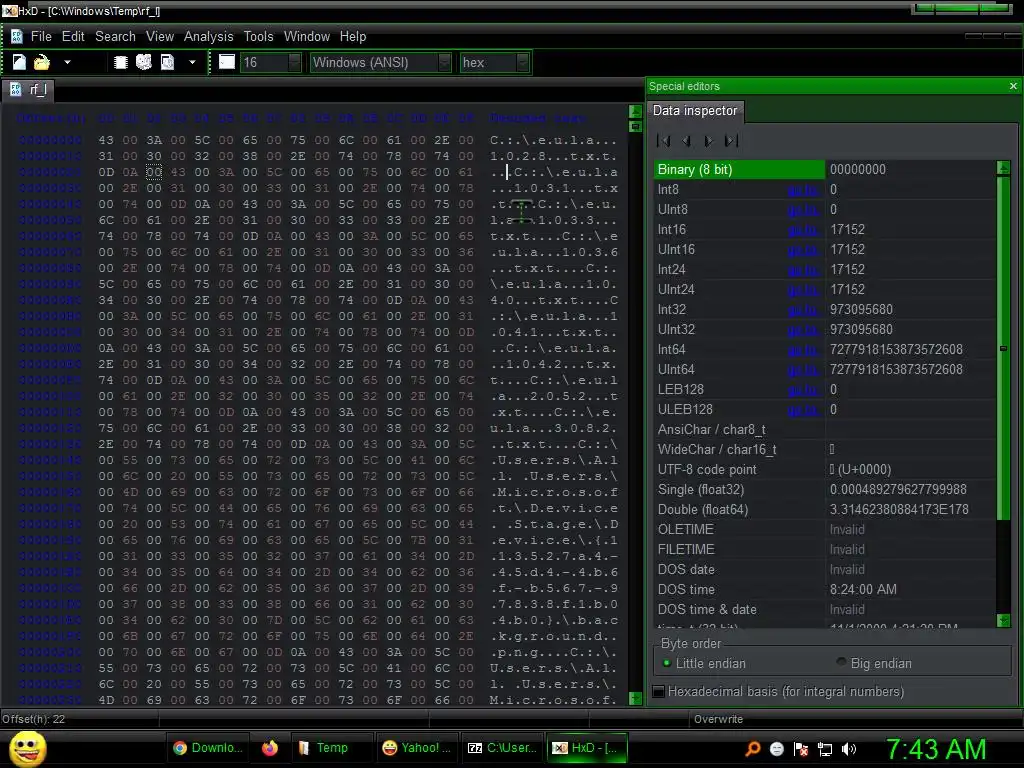Screen dimensions: 1024x768
Task: Click the go to link for UInt8
Action: (x=803, y=210)
